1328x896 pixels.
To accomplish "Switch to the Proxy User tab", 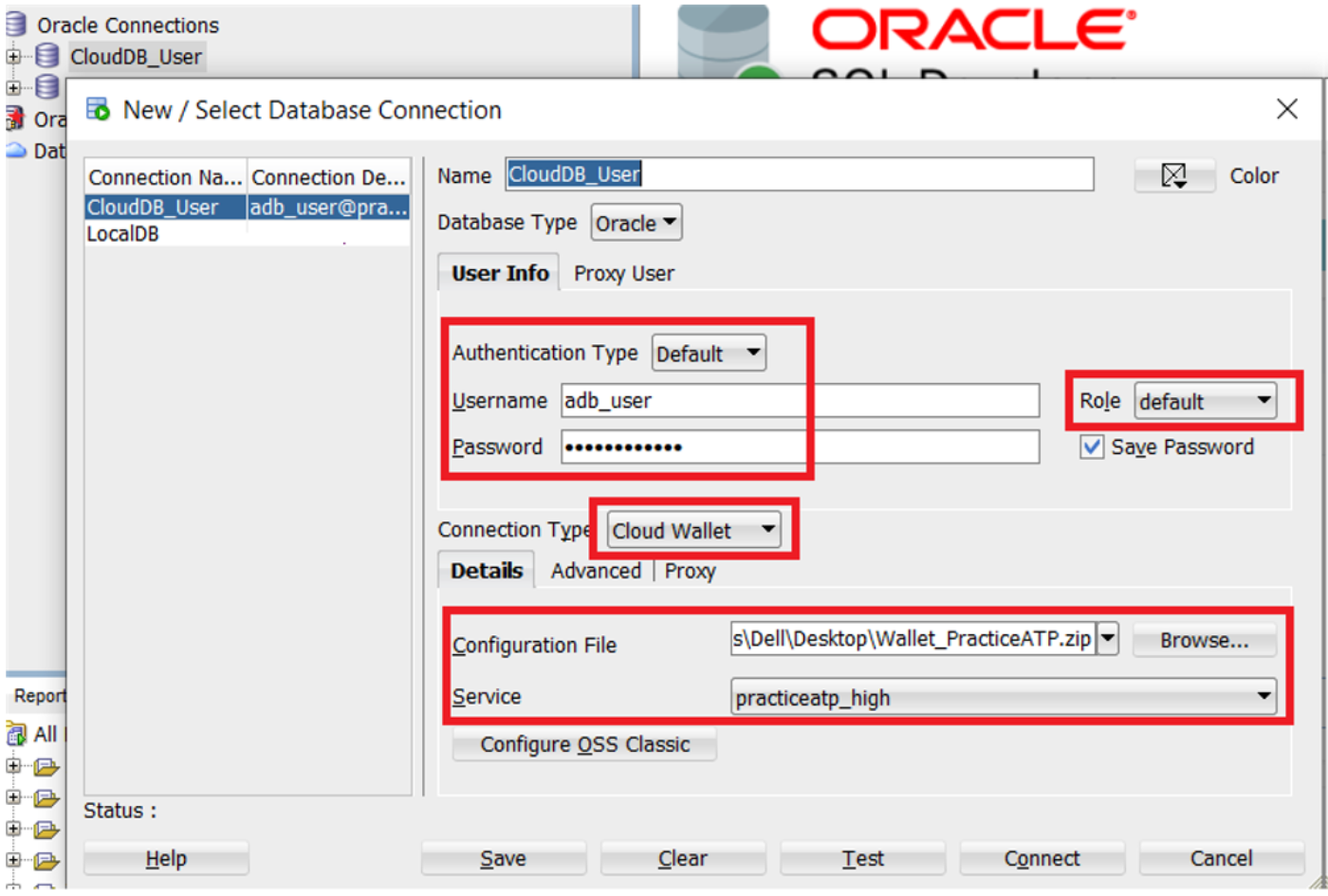I will [x=623, y=274].
